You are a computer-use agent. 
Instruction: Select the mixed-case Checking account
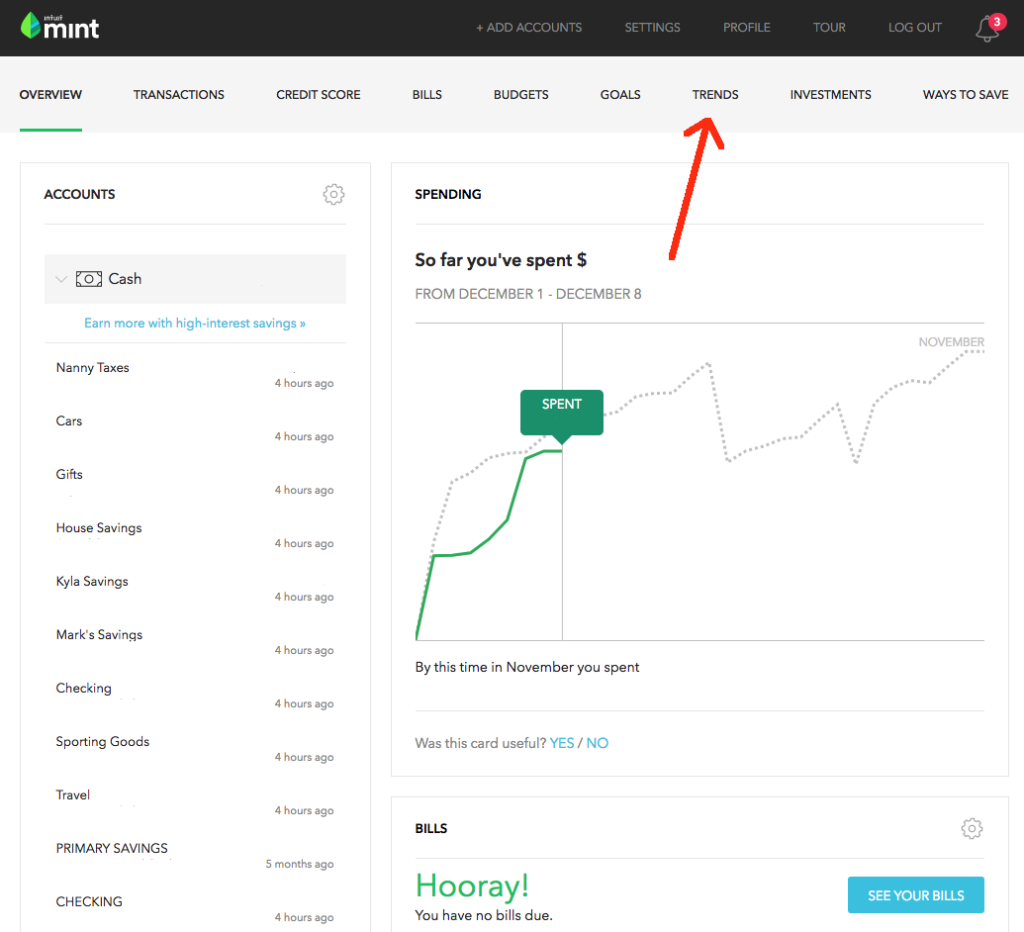pos(84,688)
